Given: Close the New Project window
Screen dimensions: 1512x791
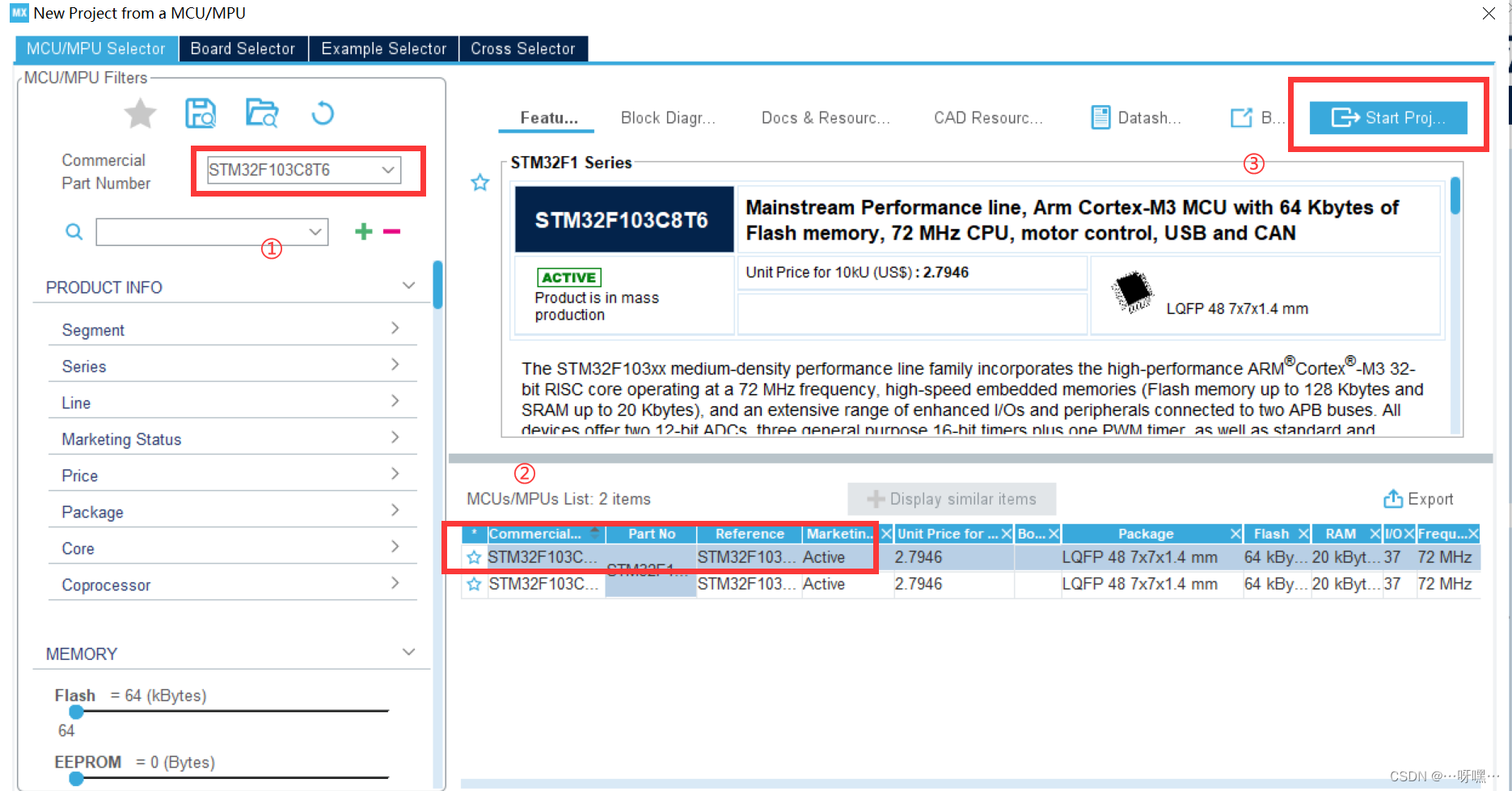Looking at the screenshot, I should pyautogui.click(x=1489, y=13).
